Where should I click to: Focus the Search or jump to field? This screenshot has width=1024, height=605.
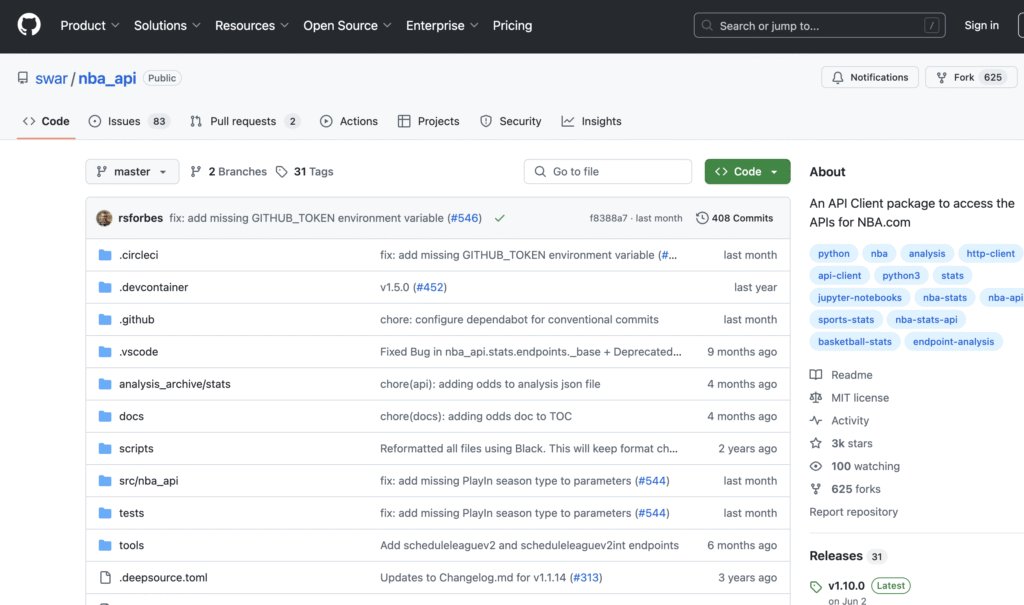tap(820, 25)
